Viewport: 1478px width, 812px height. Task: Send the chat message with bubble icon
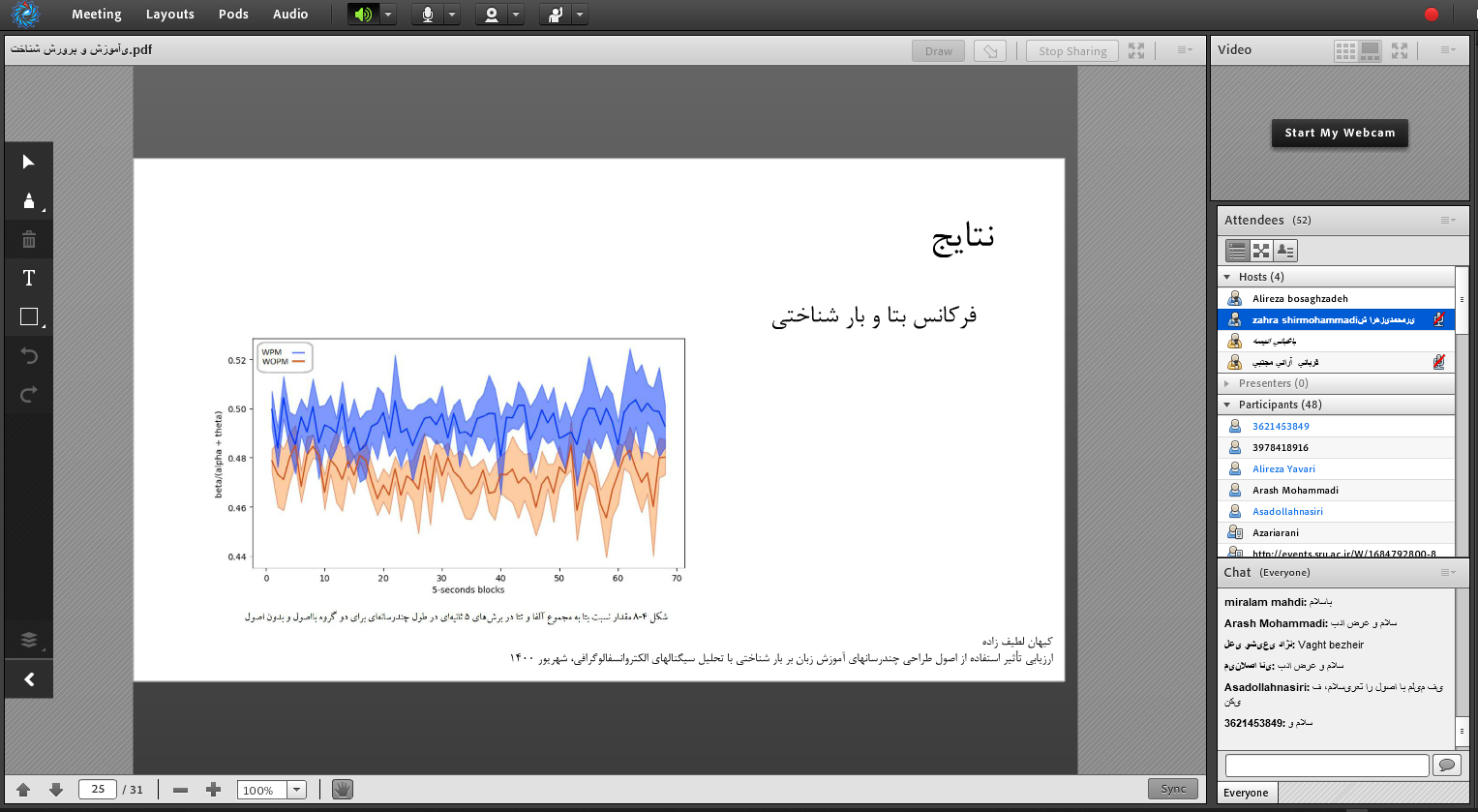[1446, 766]
